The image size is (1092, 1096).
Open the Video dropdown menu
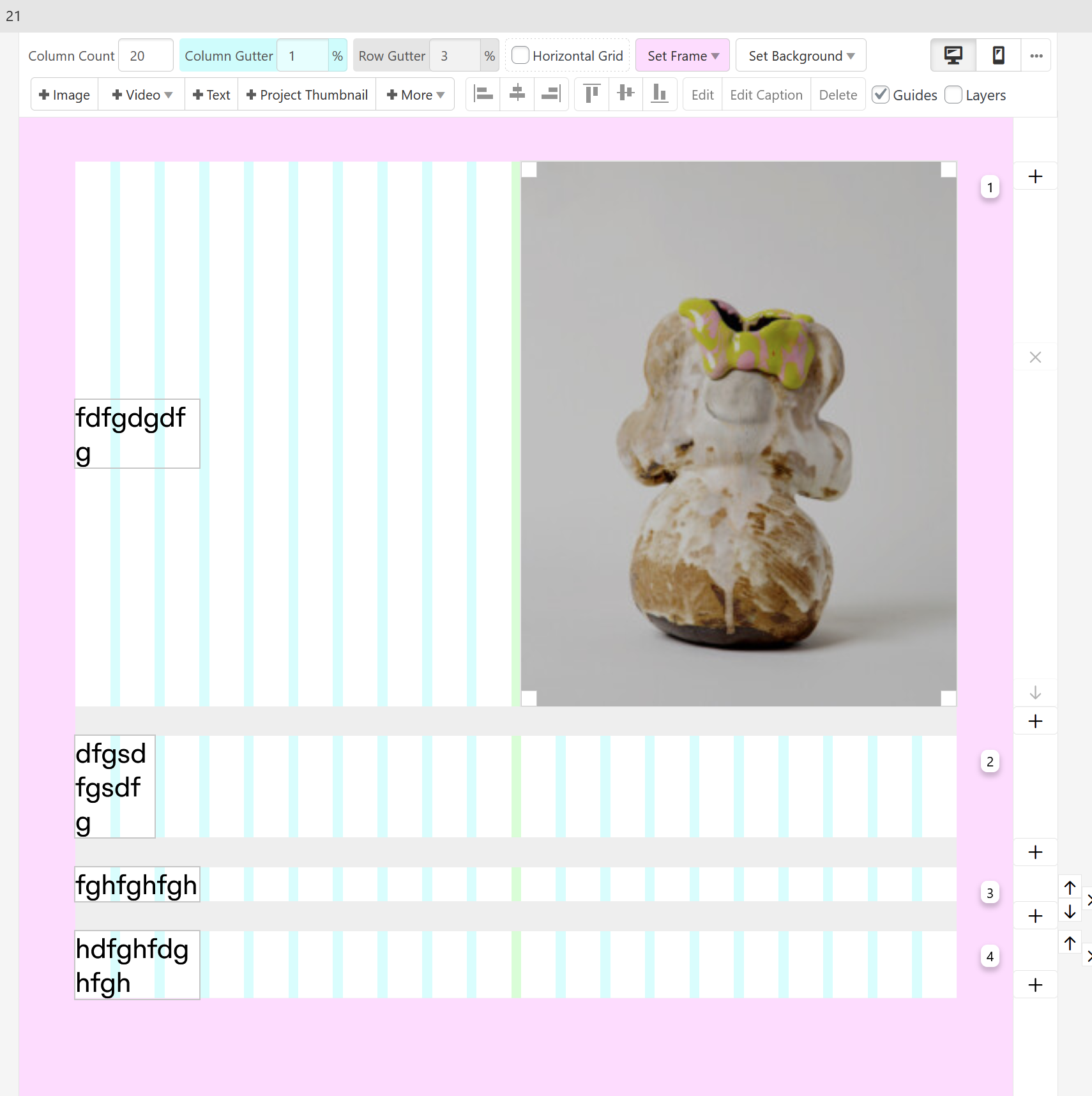pos(142,95)
